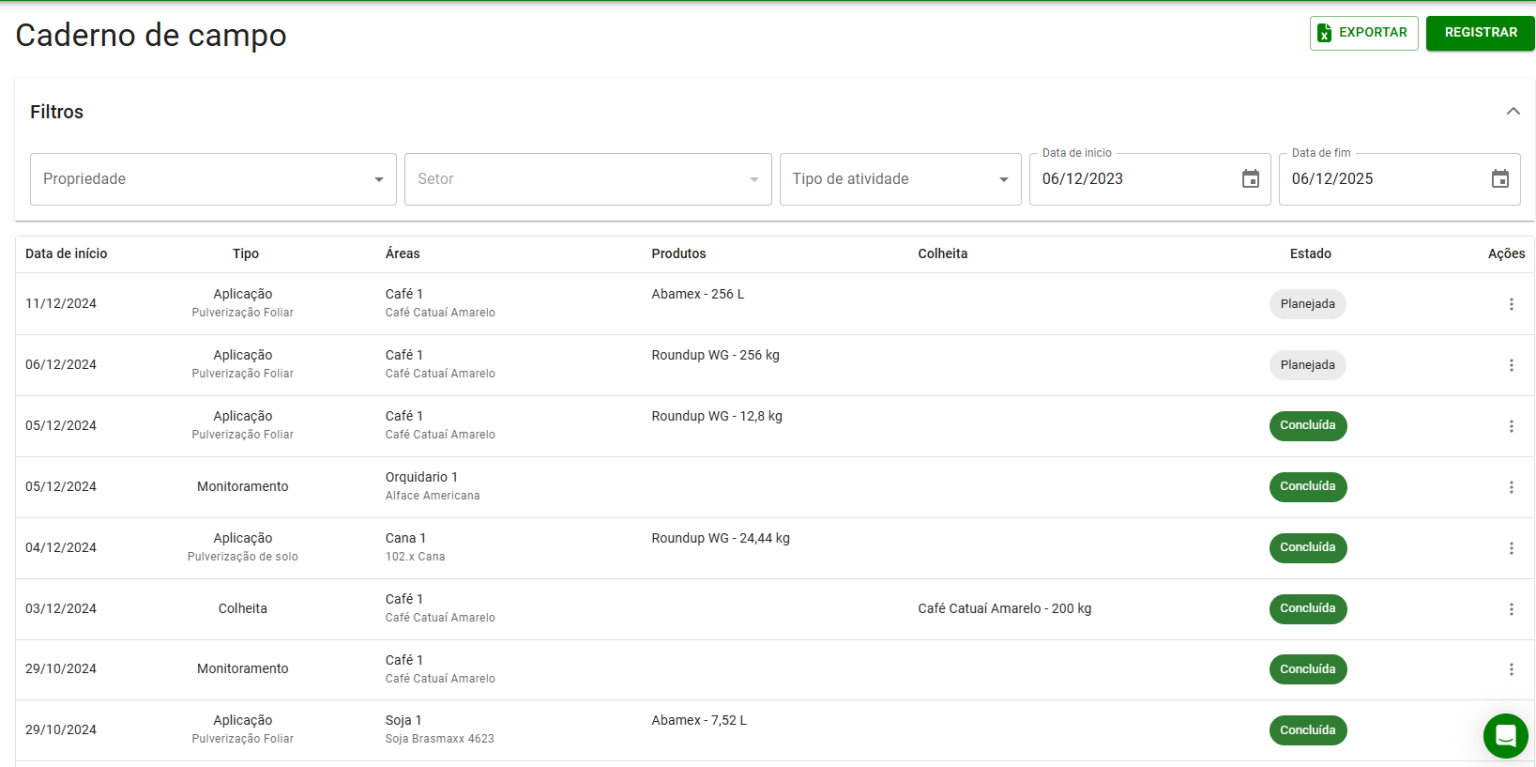This screenshot has width=1536, height=767.
Task: Click the Estado column header
Action: (1311, 254)
